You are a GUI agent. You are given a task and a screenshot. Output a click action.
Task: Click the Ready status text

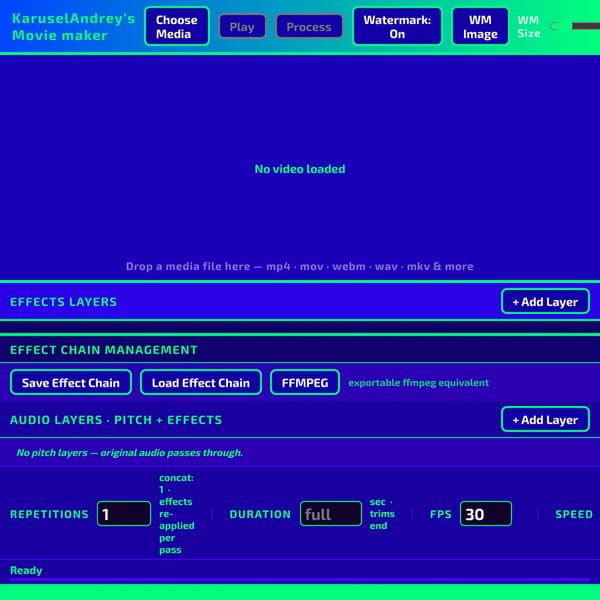pyautogui.click(x=26, y=570)
